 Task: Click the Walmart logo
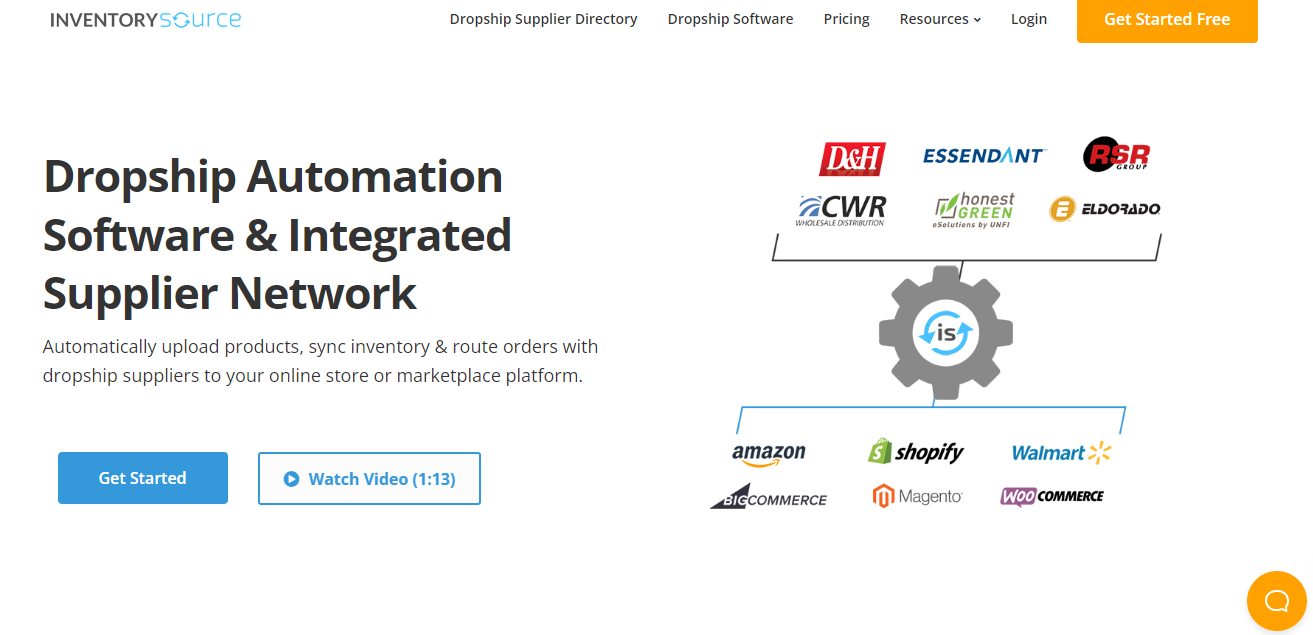[1061, 453]
